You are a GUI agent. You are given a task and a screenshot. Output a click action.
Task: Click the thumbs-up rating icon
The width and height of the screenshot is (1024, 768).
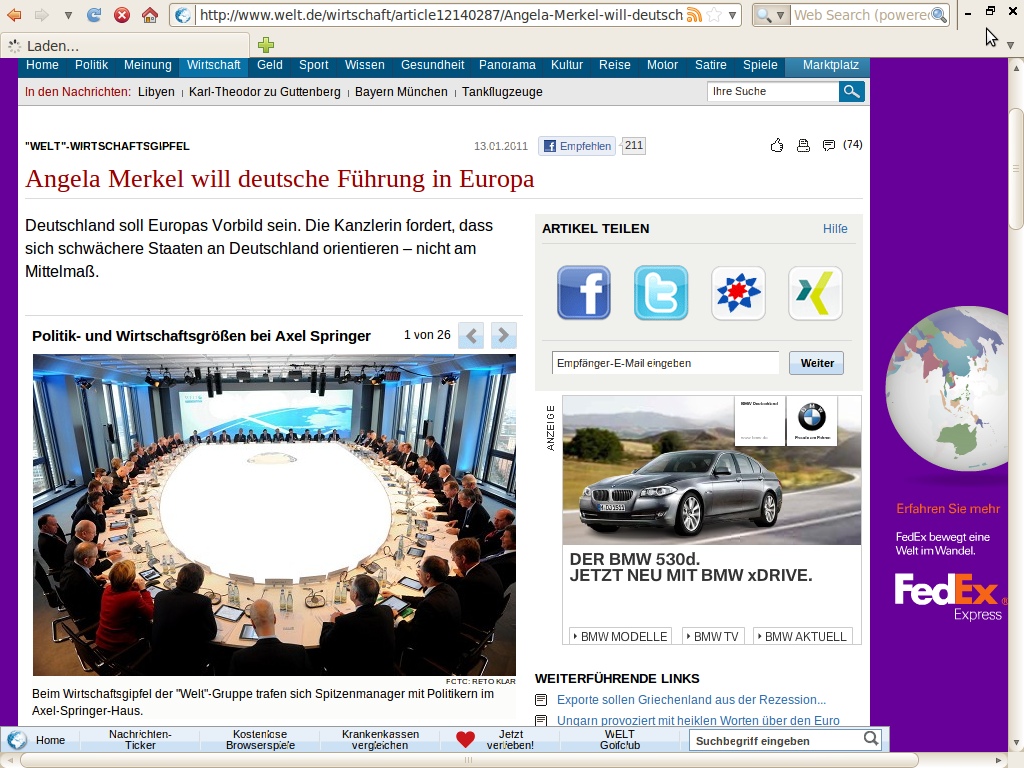(776, 146)
